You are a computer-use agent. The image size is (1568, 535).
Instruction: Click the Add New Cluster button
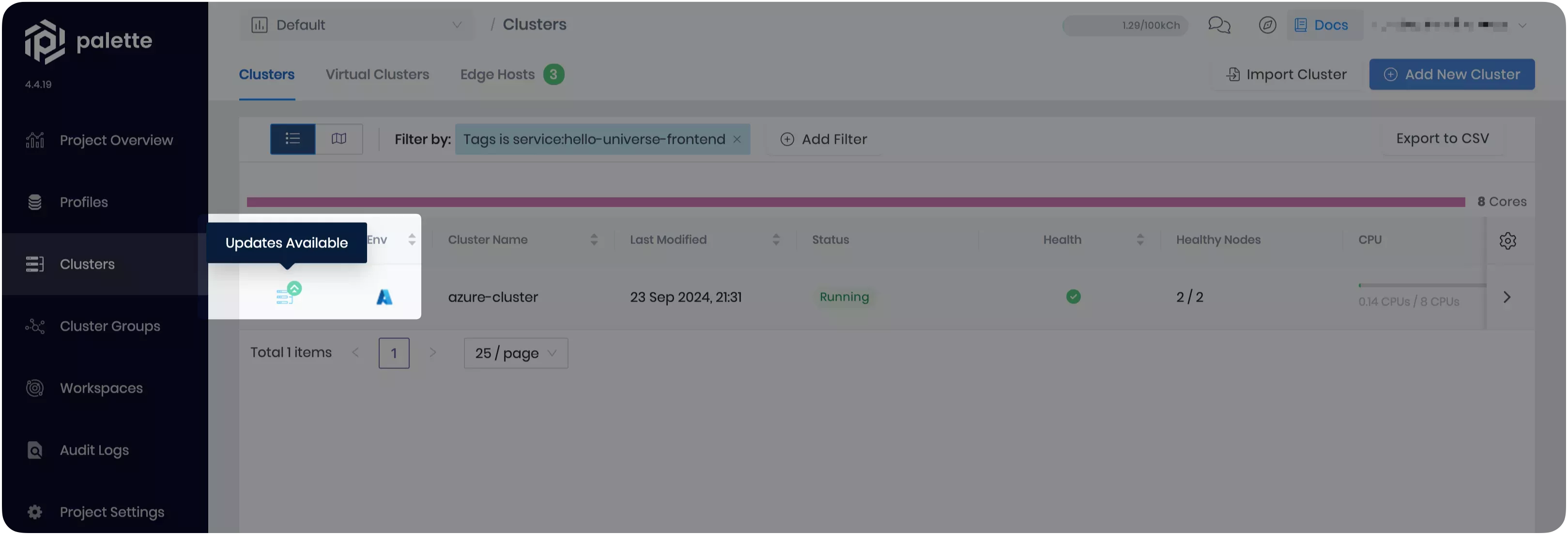(1452, 74)
